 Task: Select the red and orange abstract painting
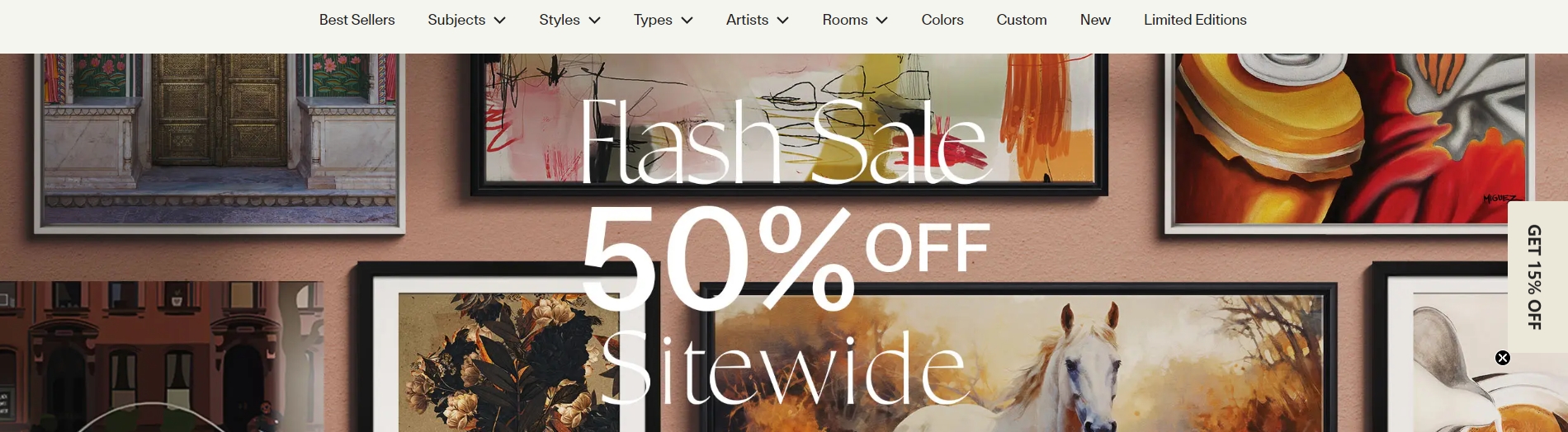[1350, 140]
